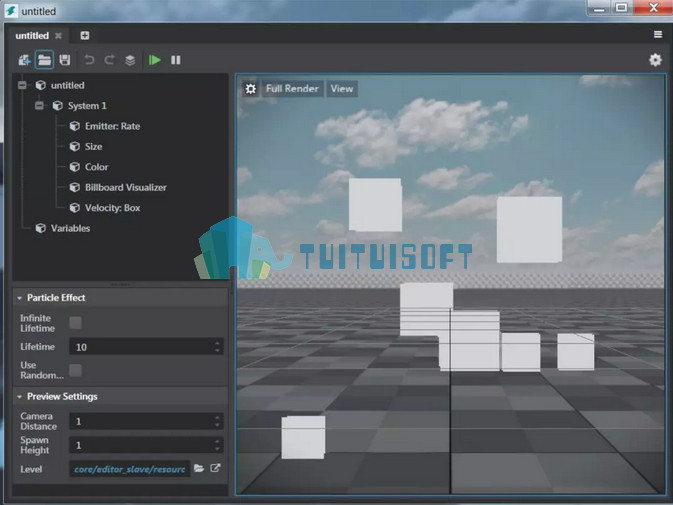
Task: Enable the Use Random checkbox
Action: (x=75, y=370)
